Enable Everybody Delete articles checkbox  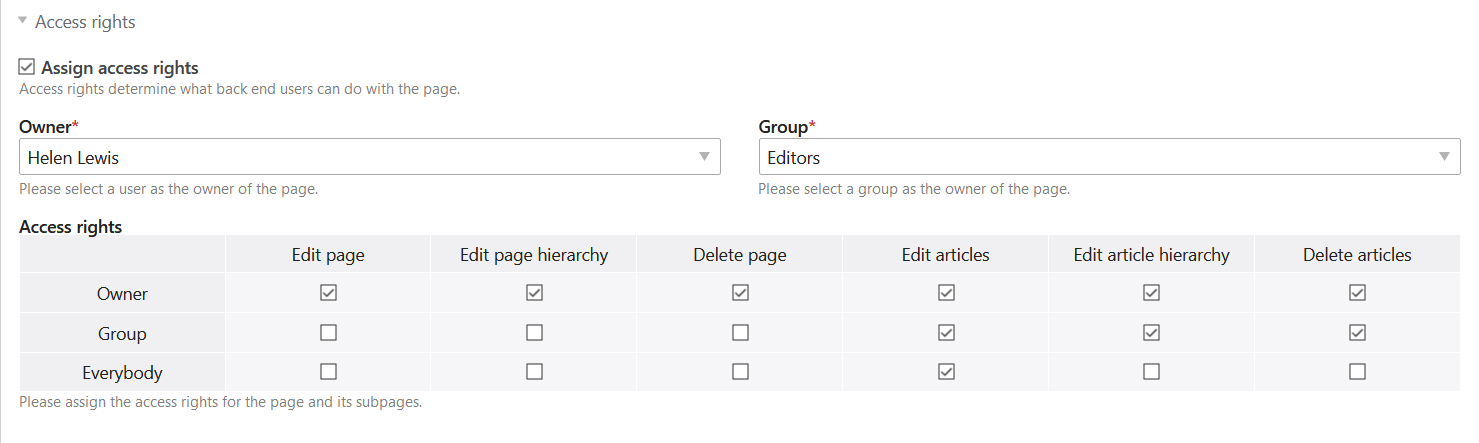coord(1357,371)
